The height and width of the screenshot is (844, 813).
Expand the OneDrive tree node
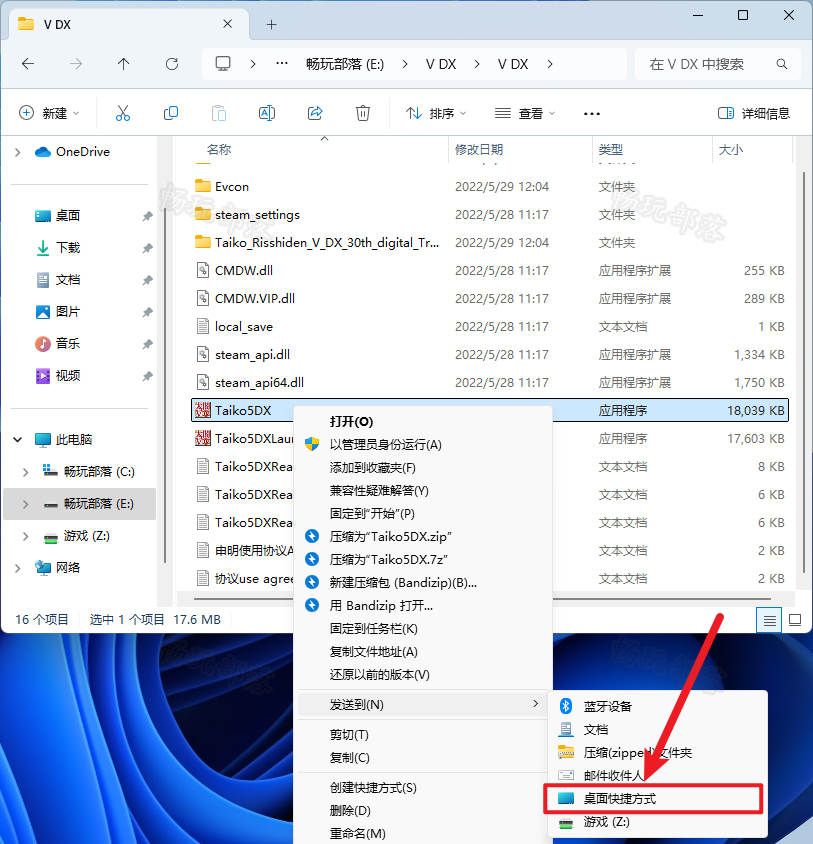point(18,152)
